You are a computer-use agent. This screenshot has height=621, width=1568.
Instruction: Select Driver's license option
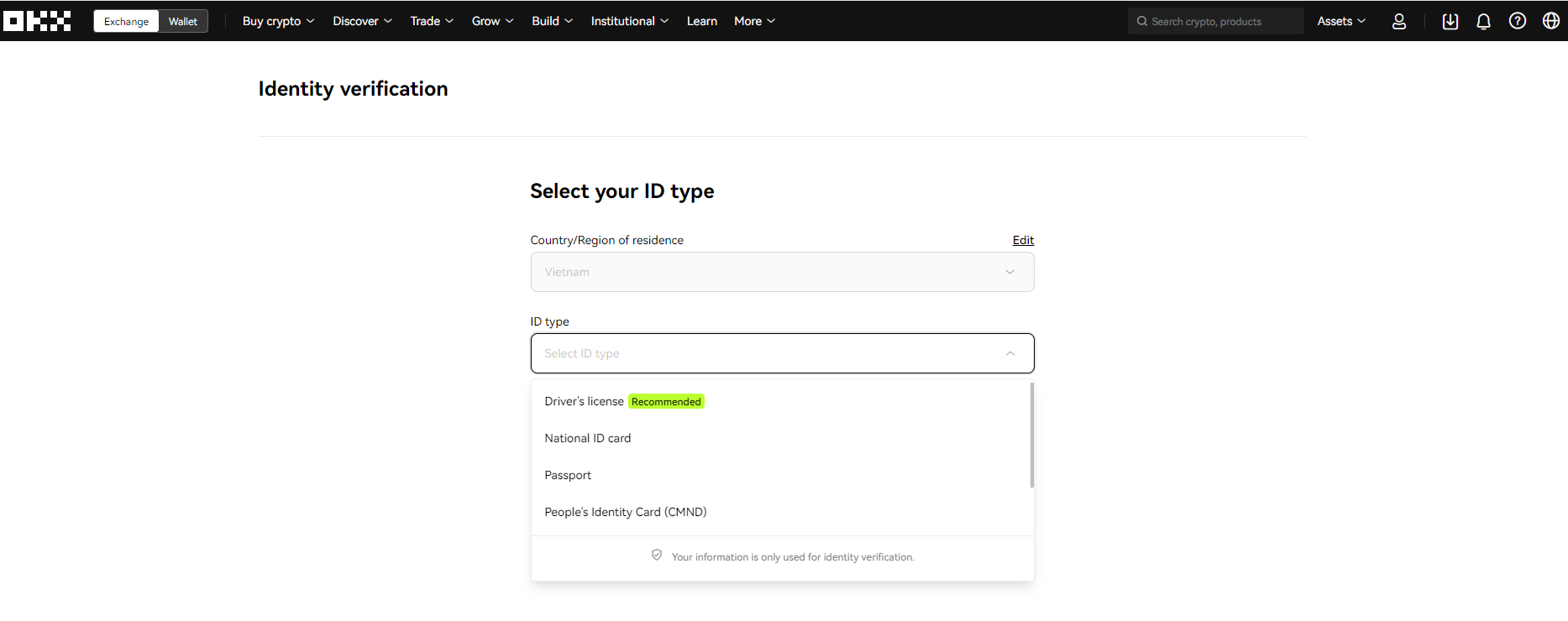point(782,401)
